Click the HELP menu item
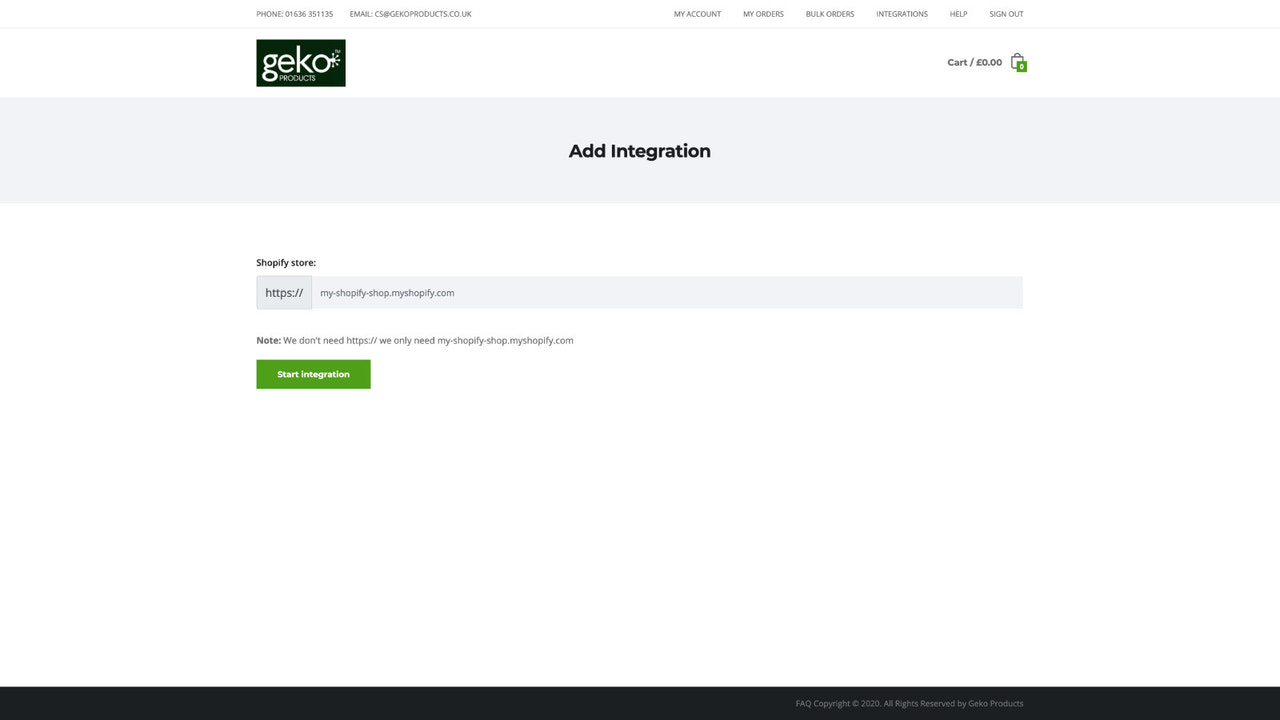 tap(958, 14)
